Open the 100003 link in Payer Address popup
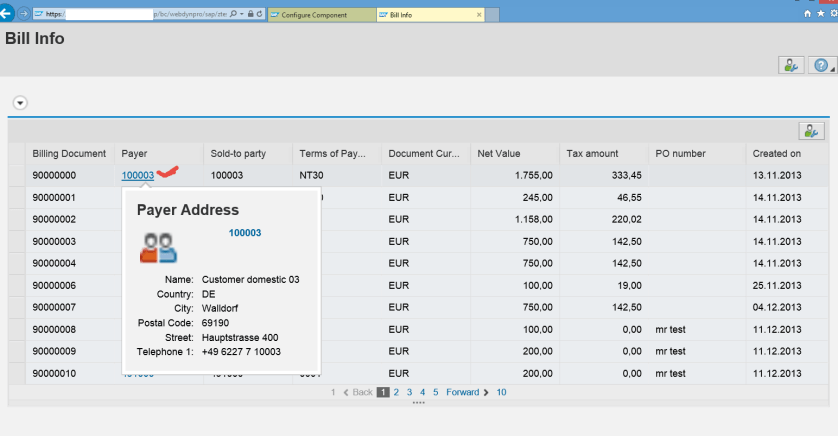 click(245, 232)
